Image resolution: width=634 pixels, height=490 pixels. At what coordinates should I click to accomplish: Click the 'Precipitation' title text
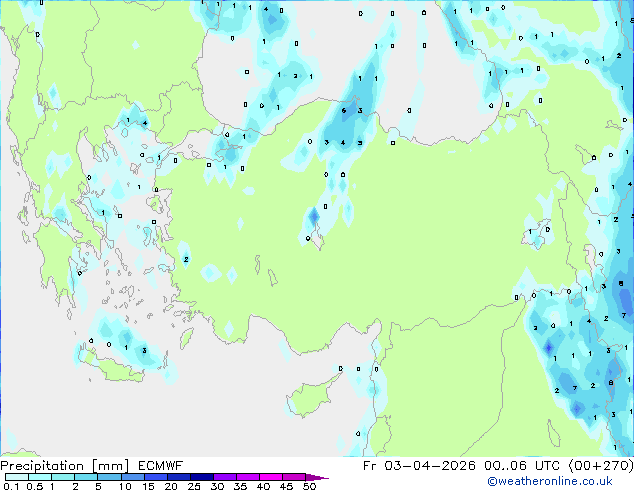click(x=42, y=466)
